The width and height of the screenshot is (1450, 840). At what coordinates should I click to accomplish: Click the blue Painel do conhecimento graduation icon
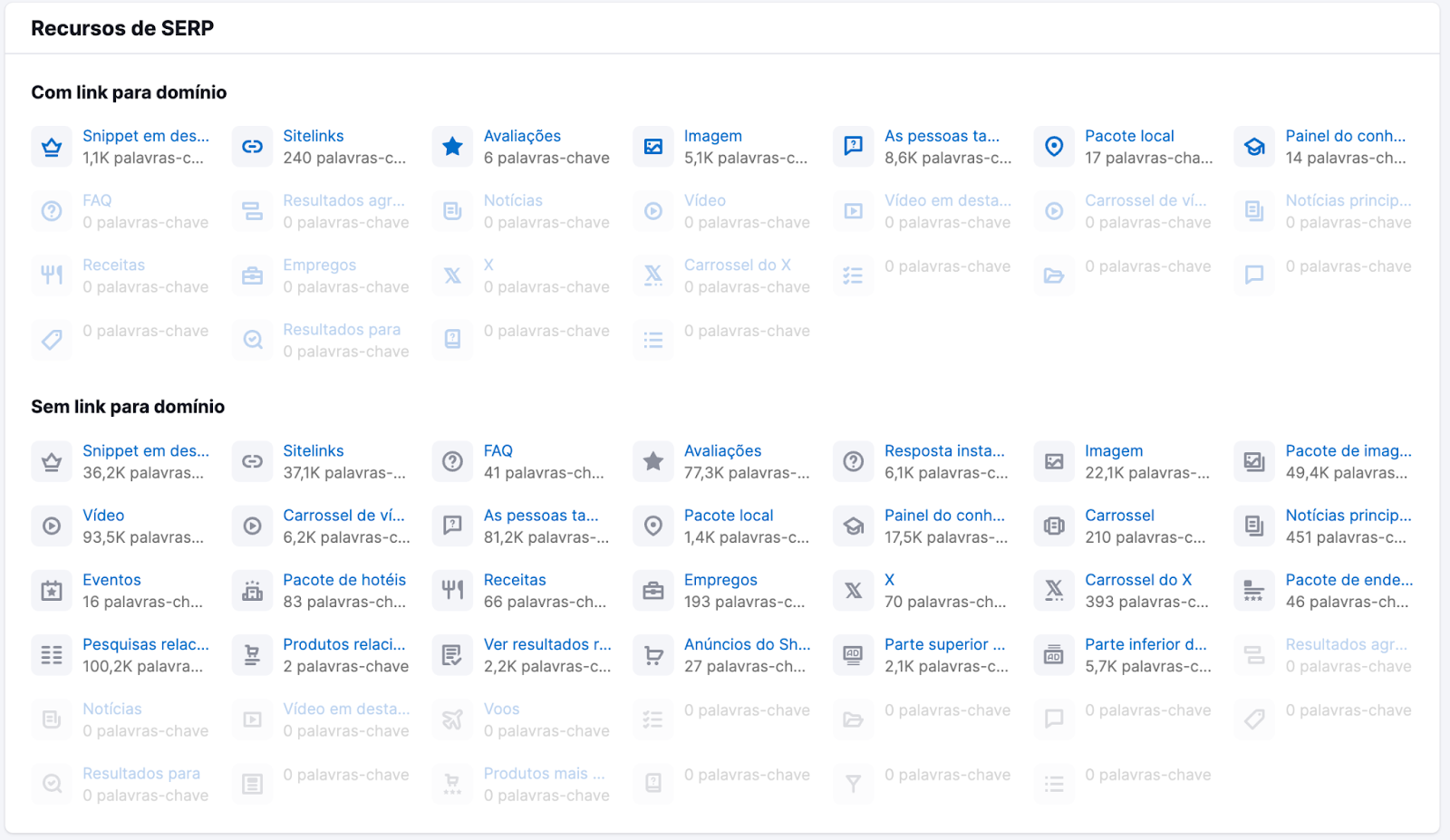click(1254, 147)
